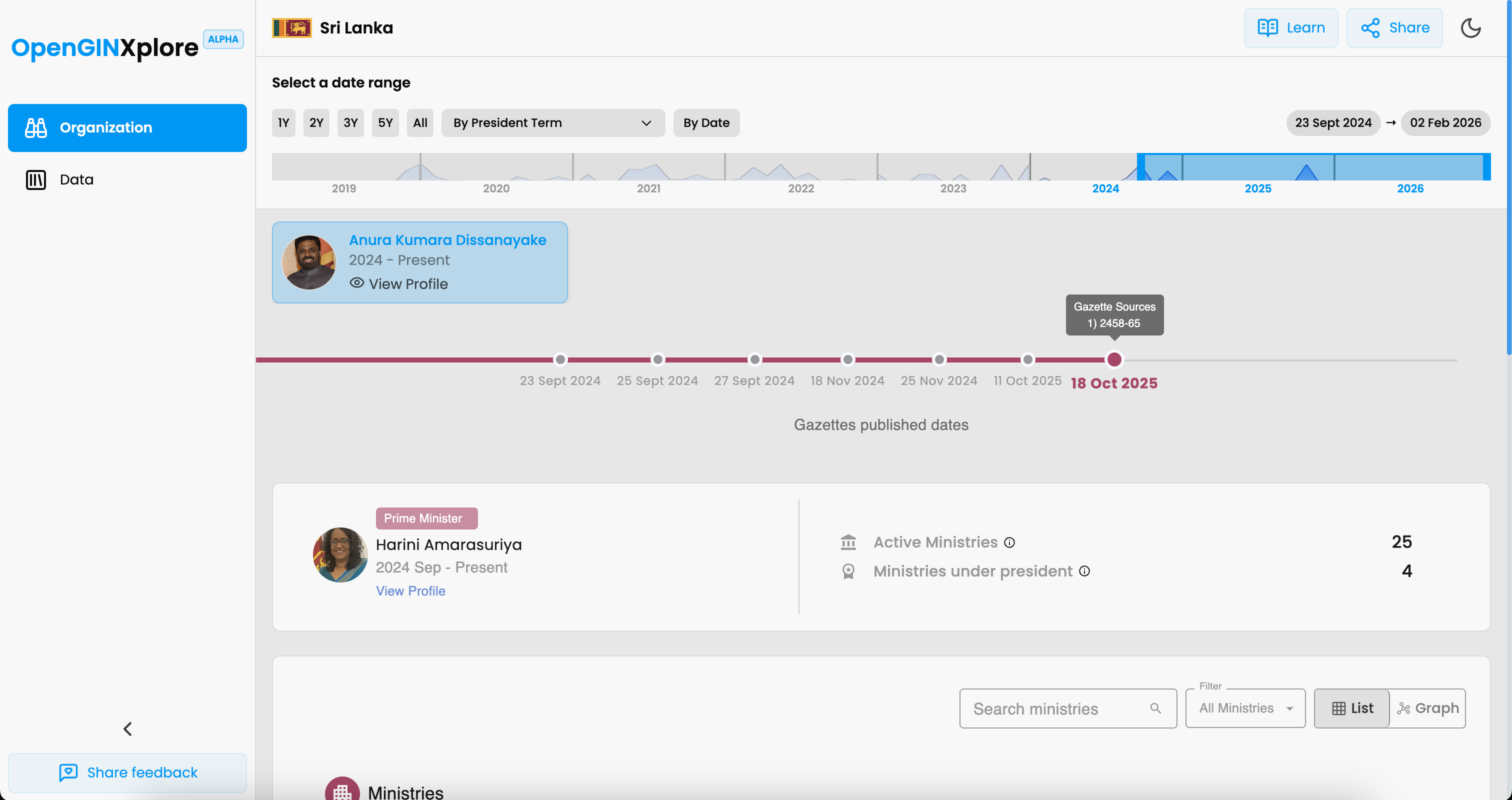Open the Data section in sidebar

[76, 179]
